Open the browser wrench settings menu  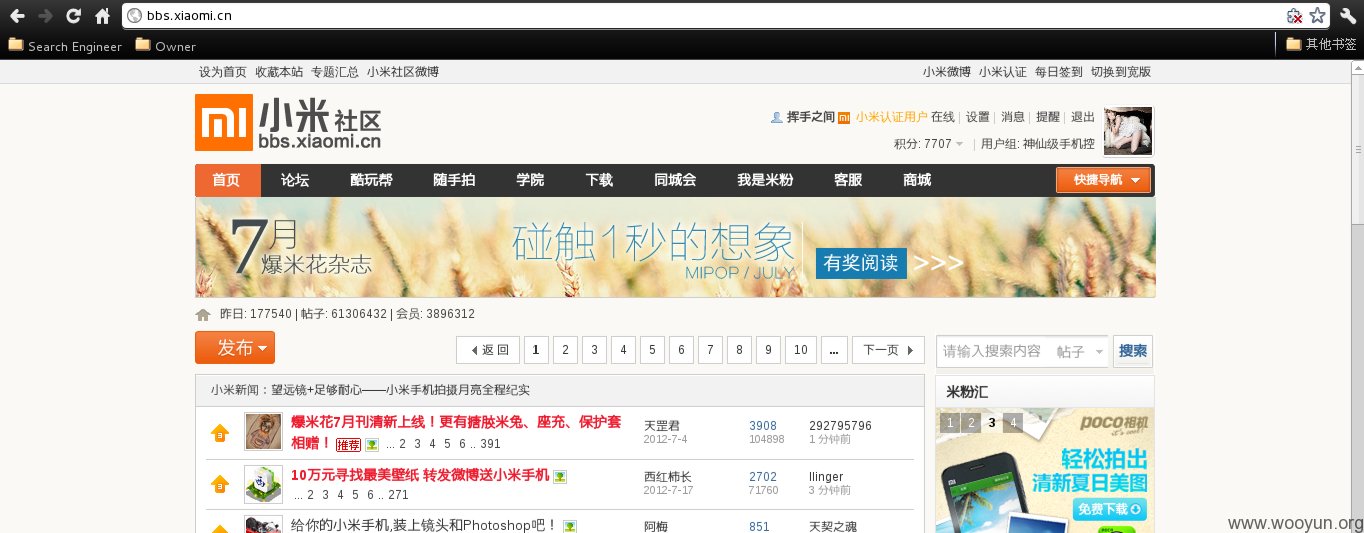click(1348, 16)
